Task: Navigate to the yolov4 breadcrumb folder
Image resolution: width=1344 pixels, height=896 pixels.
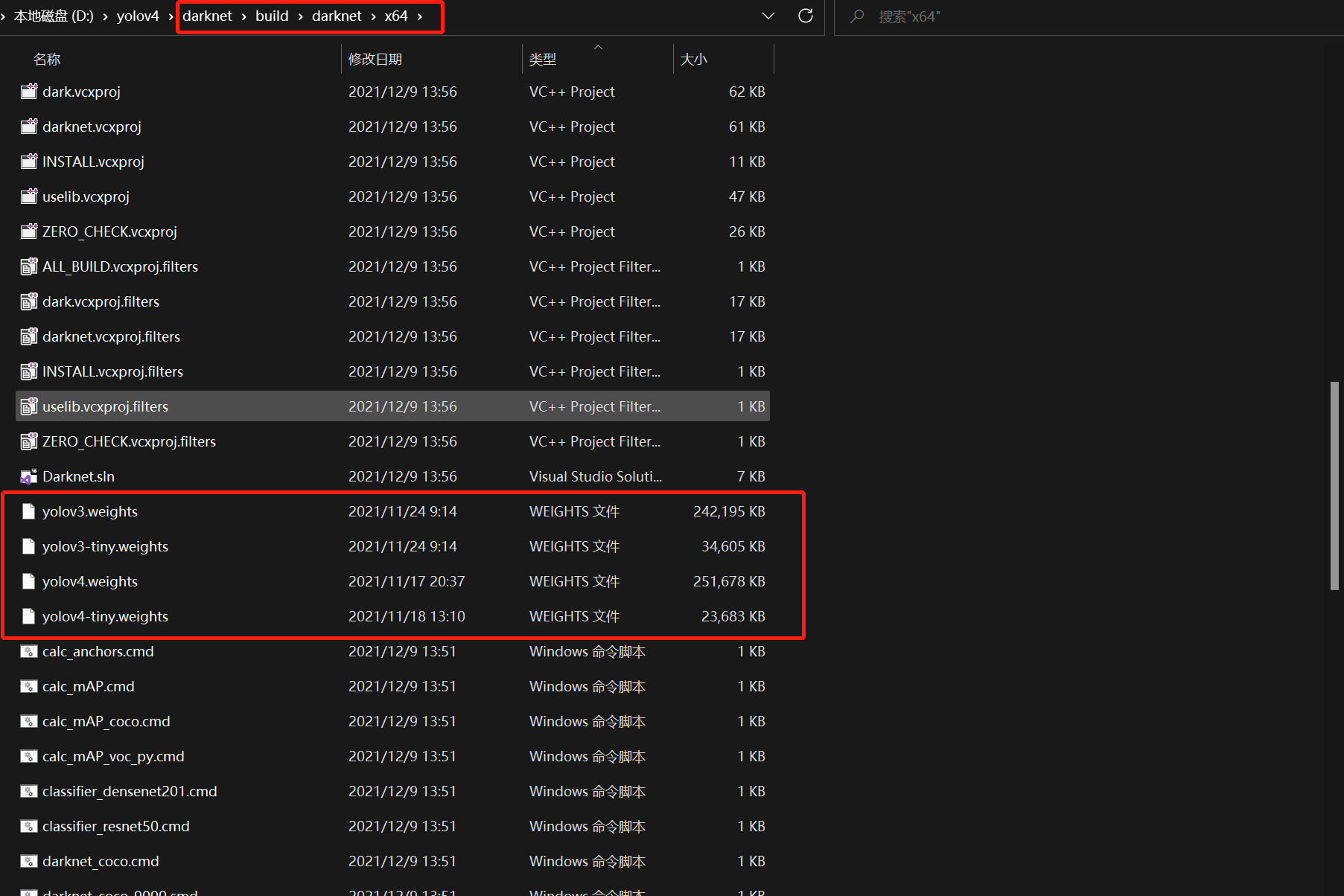Action: click(138, 16)
